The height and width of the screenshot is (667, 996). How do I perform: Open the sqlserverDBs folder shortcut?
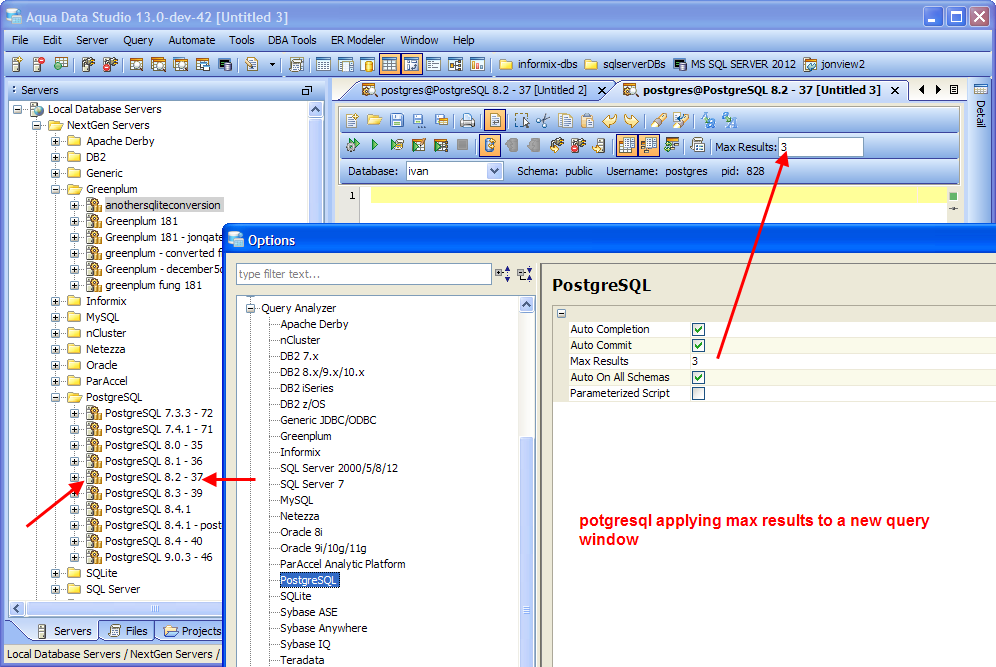(625, 64)
